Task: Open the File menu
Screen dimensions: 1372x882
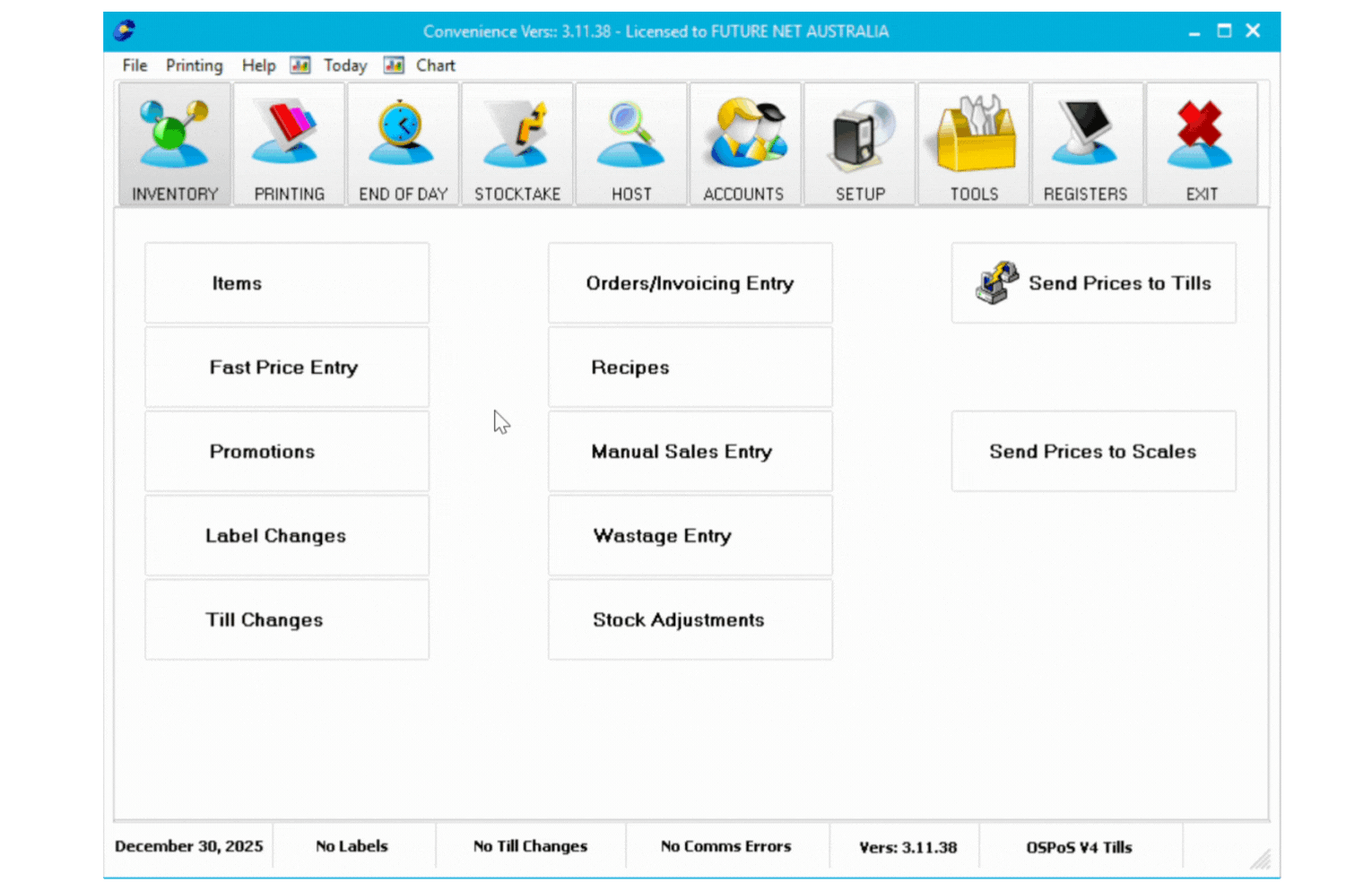Action: (x=134, y=65)
